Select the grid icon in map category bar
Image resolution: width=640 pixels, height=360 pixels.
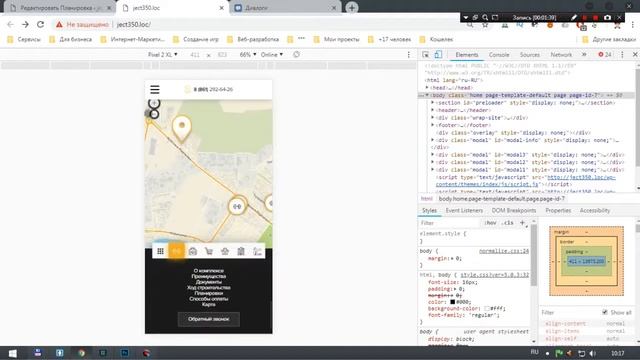coord(160,251)
